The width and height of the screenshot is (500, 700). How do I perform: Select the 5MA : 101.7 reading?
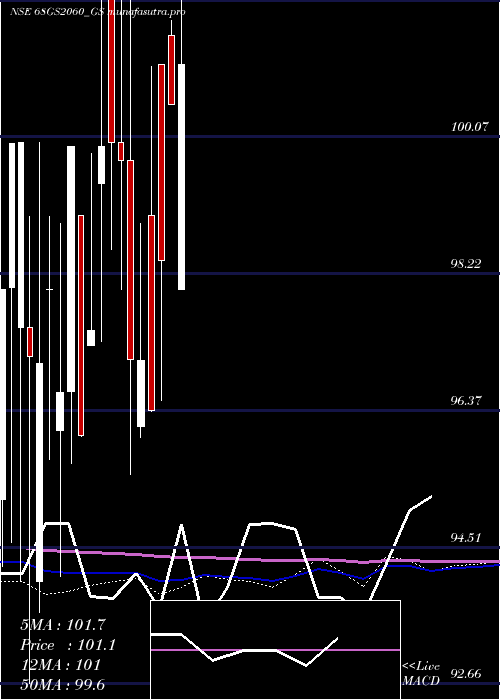pyautogui.click(x=63, y=625)
